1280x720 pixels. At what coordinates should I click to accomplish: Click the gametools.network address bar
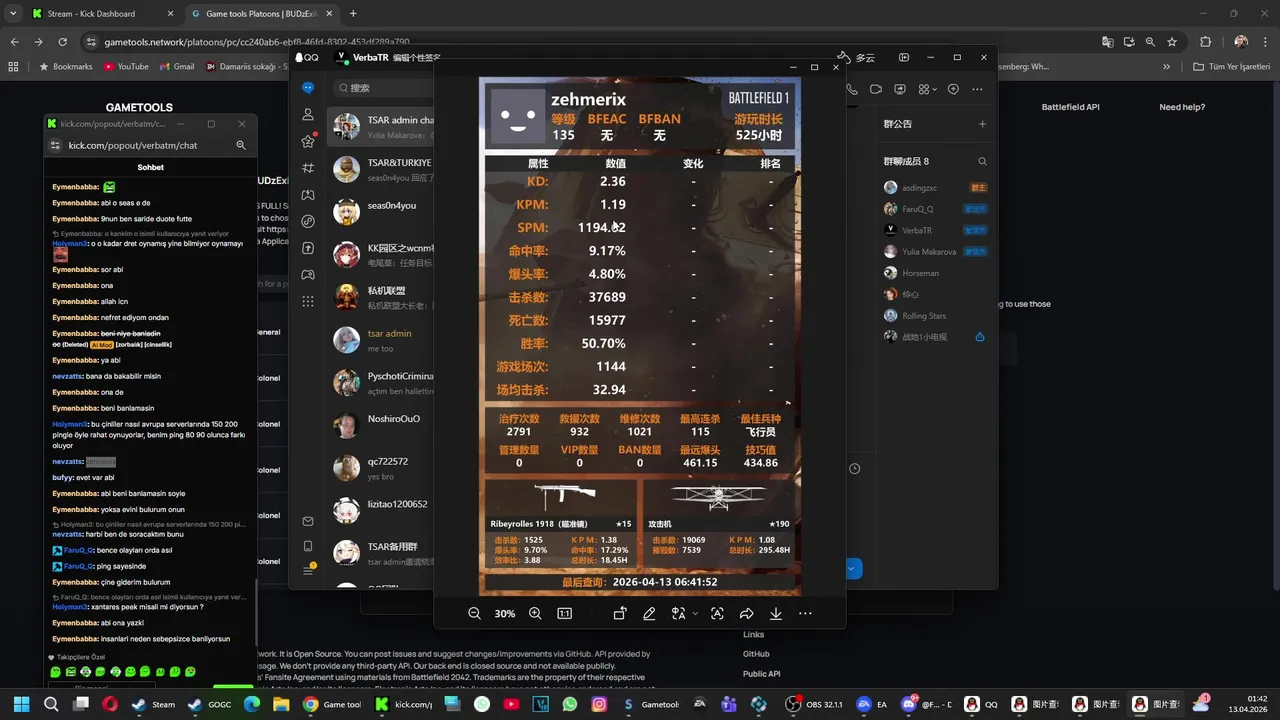click(x=590, y=42)
